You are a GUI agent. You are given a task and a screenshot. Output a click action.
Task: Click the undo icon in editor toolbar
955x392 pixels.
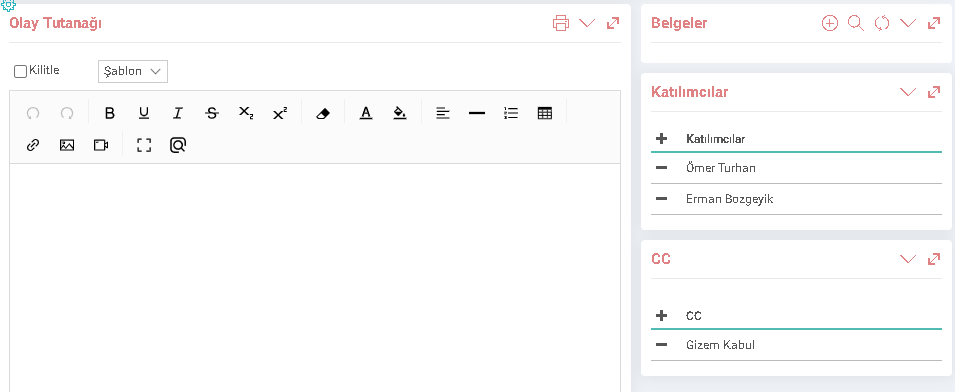[33, 113]
